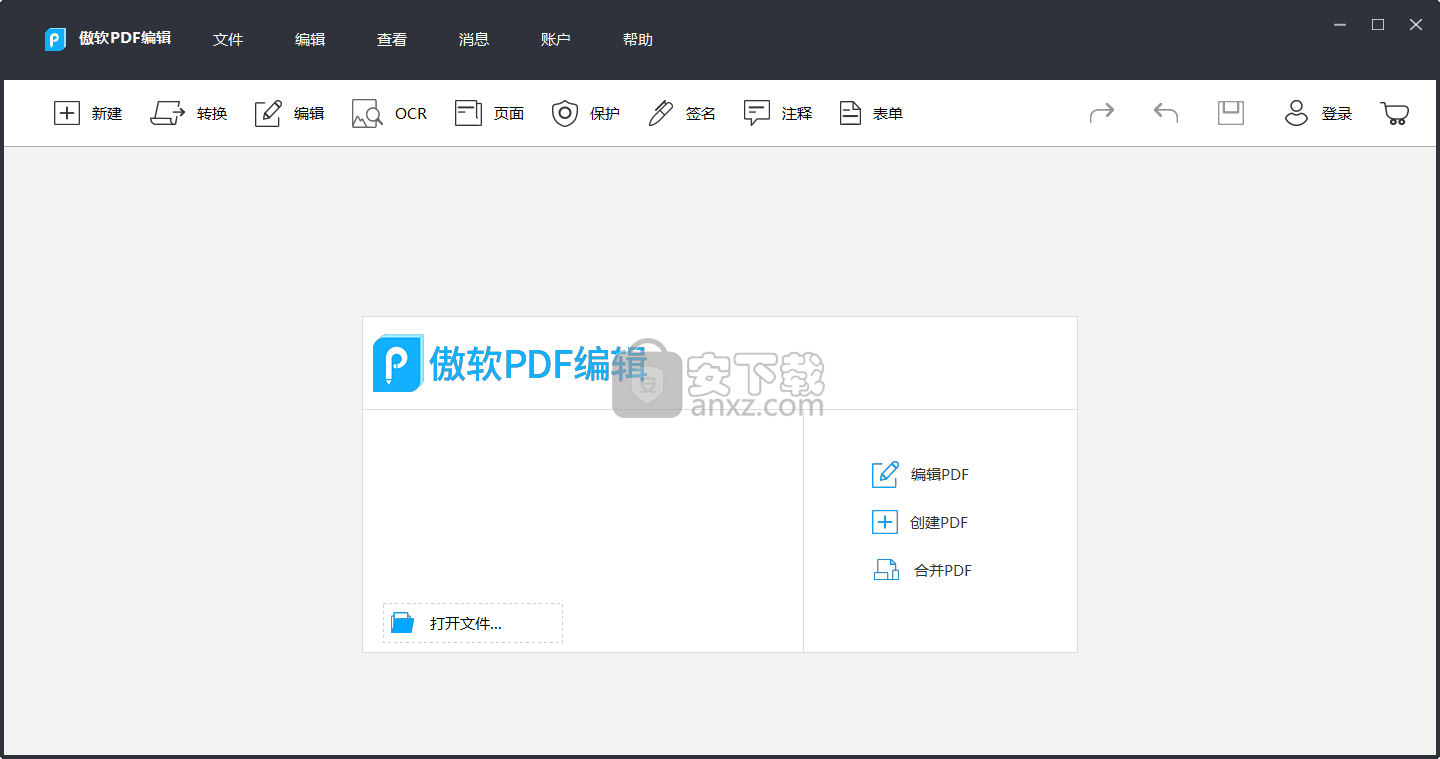1440x759 pixels.
Task: Click the 合并PDF link text
Action: (x=943, y=571)
